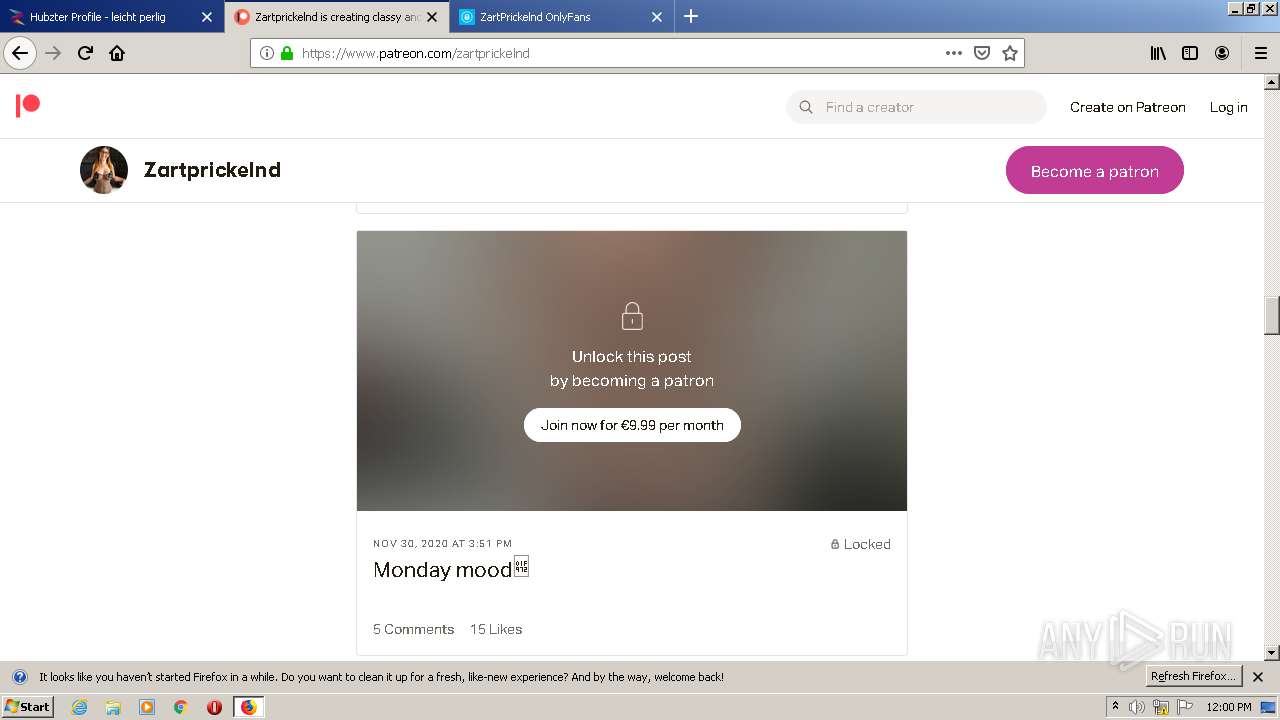The image size is (1280, 720).
Task: Open the Firefox home page icon
Action: point(117,53)
